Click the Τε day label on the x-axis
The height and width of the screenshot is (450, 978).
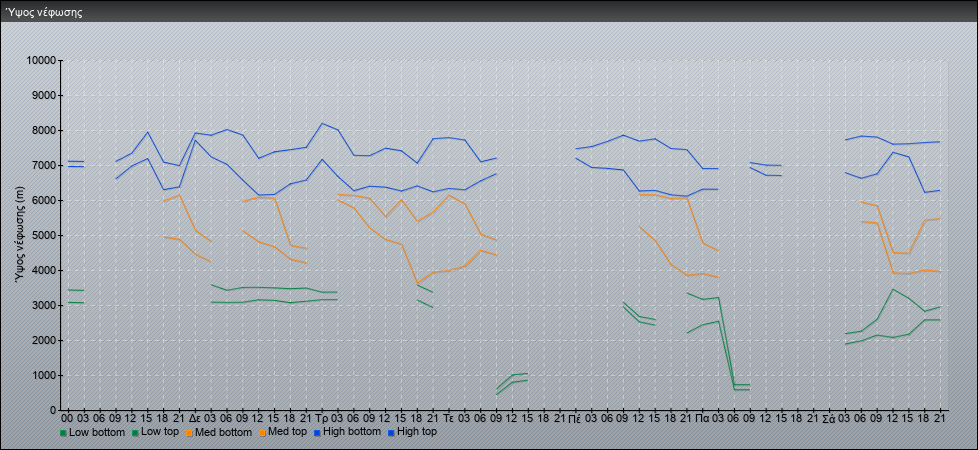(x=448, y=419)
